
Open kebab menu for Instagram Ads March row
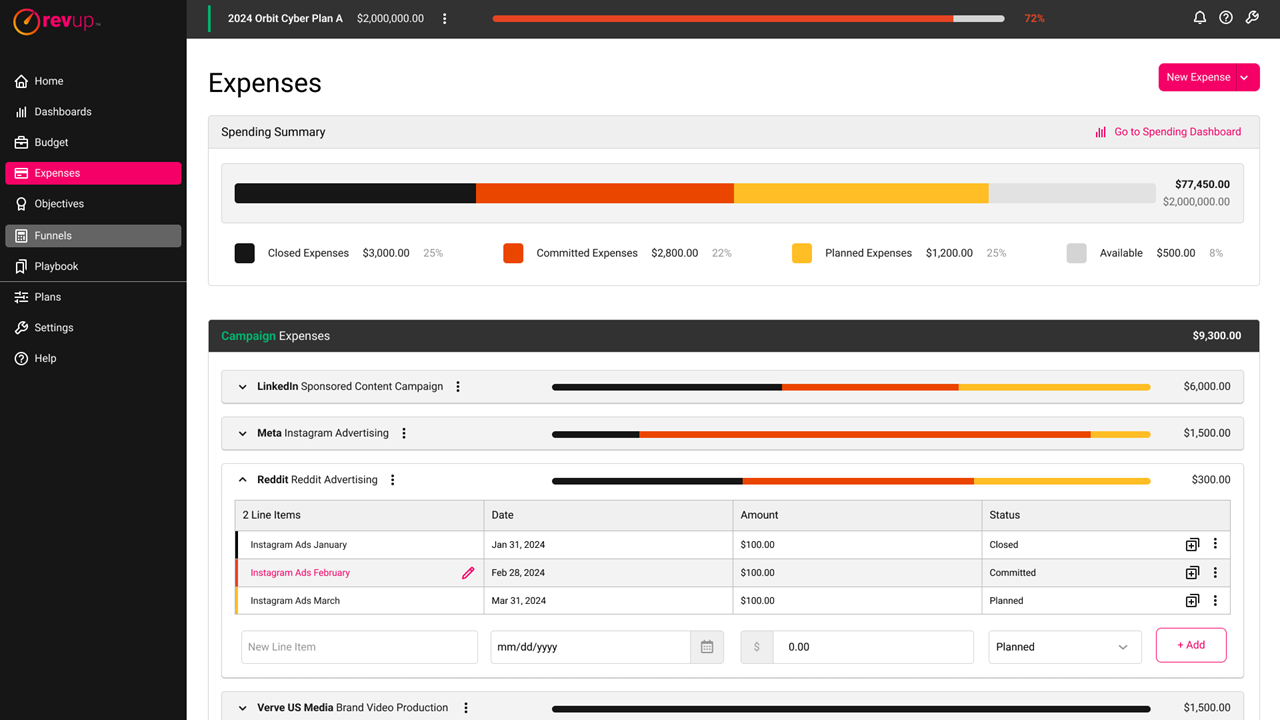[x=1215, y=600]
